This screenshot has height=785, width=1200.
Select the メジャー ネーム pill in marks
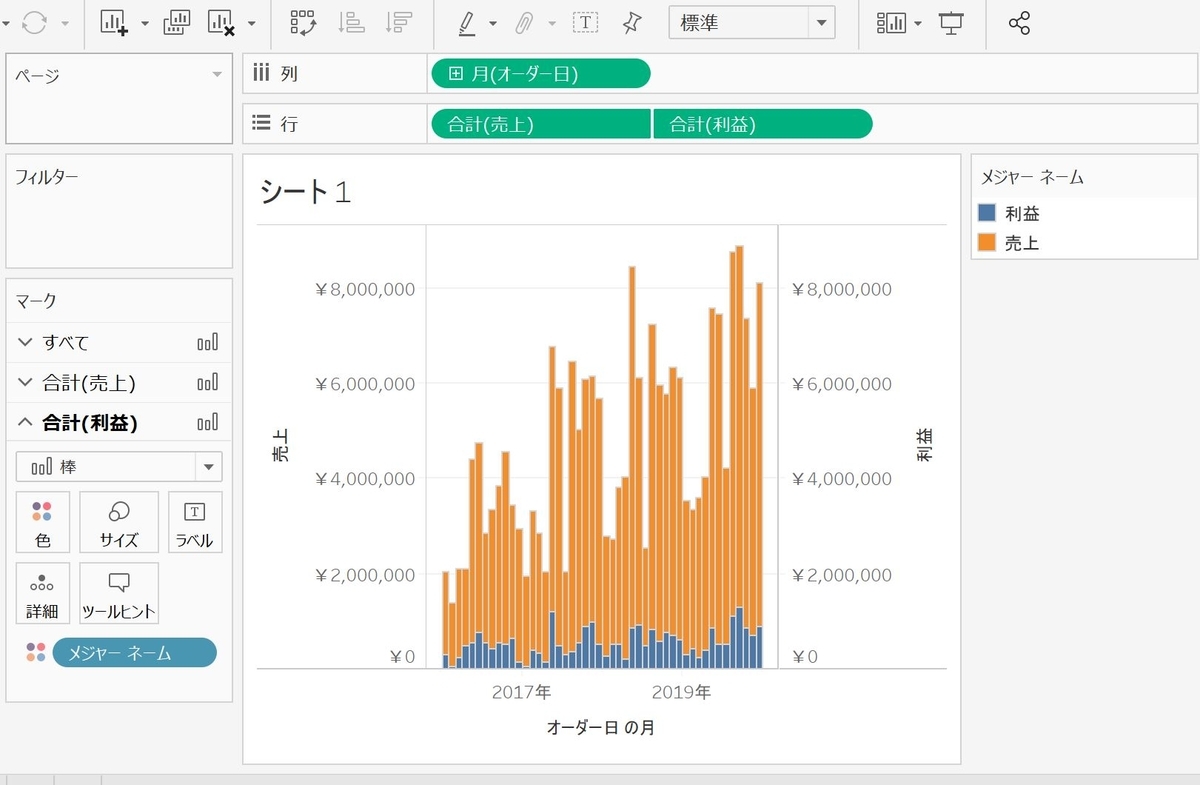(x=134, y=652)
